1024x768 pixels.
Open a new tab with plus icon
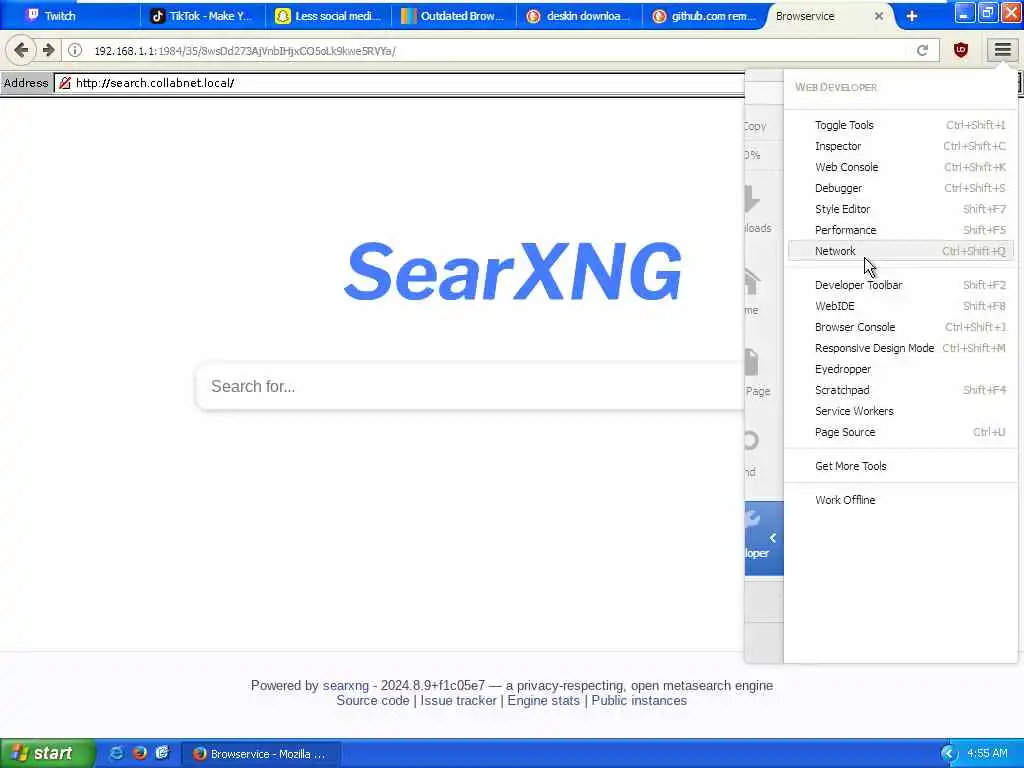(912, 16)
